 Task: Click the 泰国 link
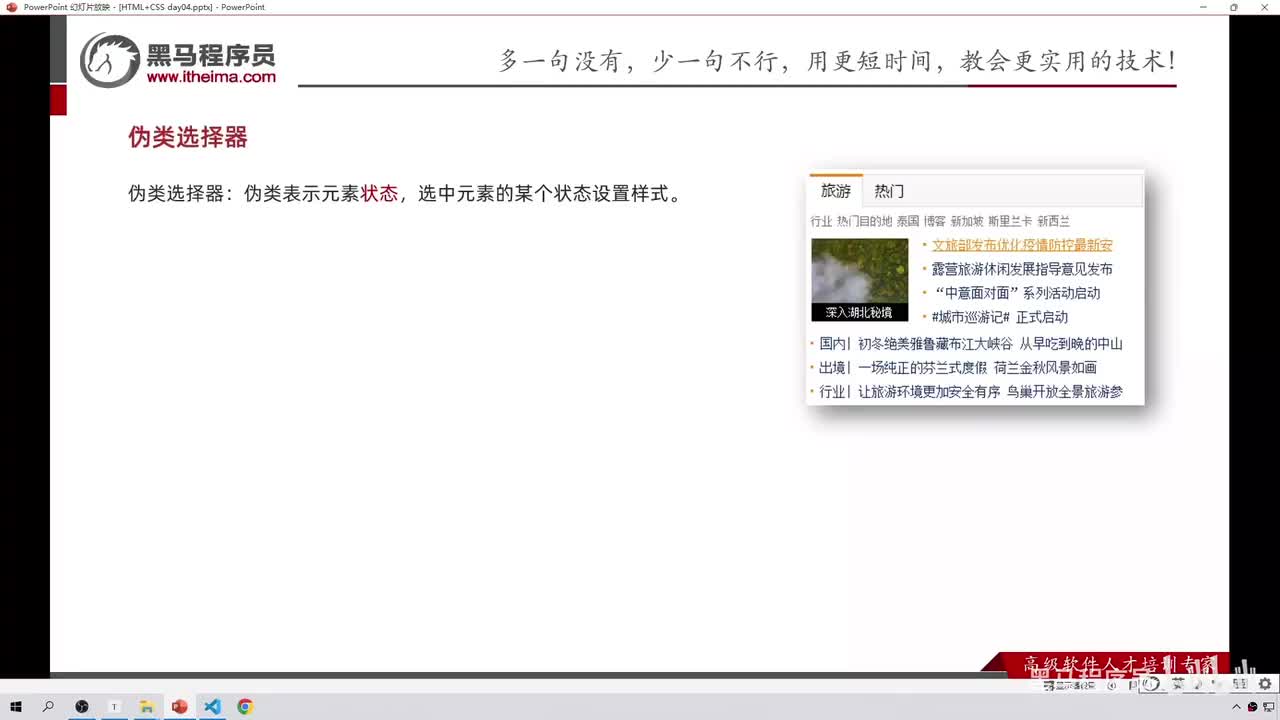click(x=908, y=221)
